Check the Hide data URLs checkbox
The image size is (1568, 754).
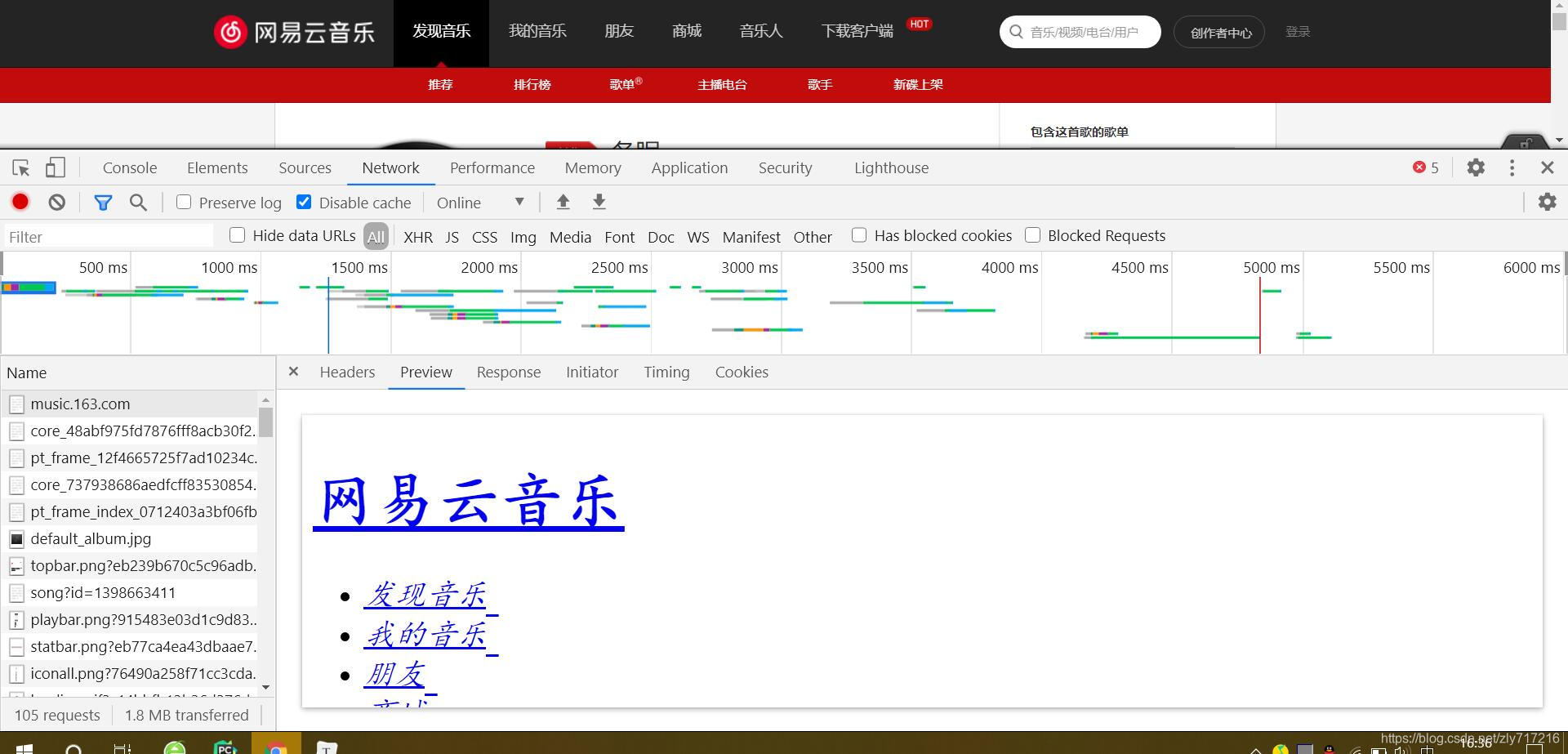click(x=236, y=235)
